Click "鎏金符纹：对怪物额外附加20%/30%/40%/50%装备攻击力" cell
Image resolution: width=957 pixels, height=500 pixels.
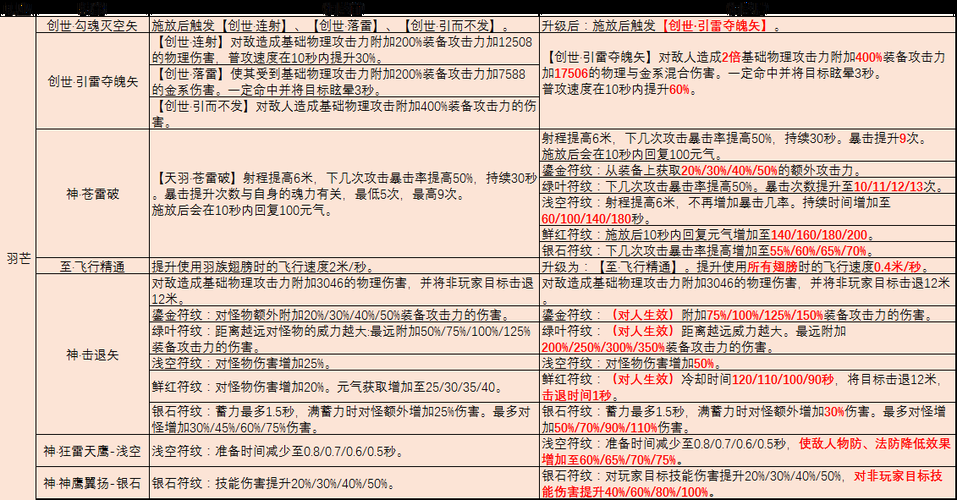(344, 314)
